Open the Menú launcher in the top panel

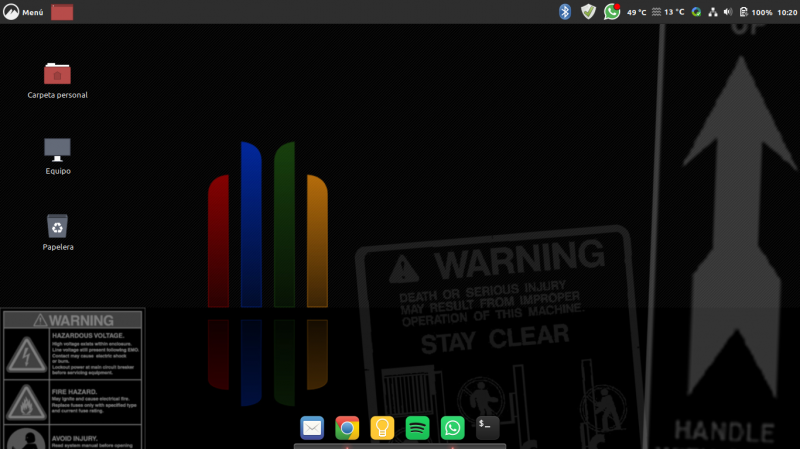24,12
